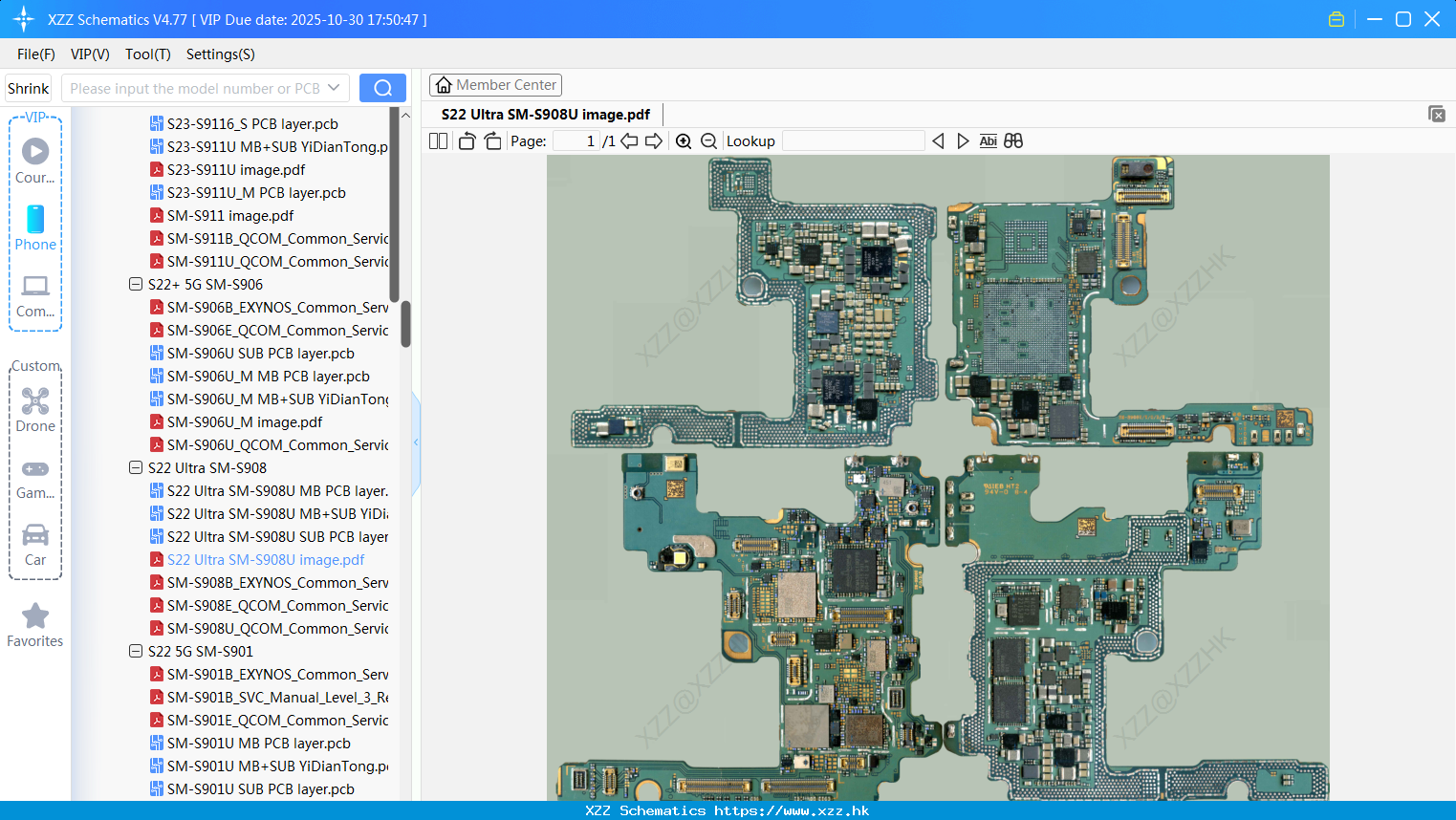Rotate the PDF page clockwise
This screenshot has height=820, width=1456.
[492, 140]
